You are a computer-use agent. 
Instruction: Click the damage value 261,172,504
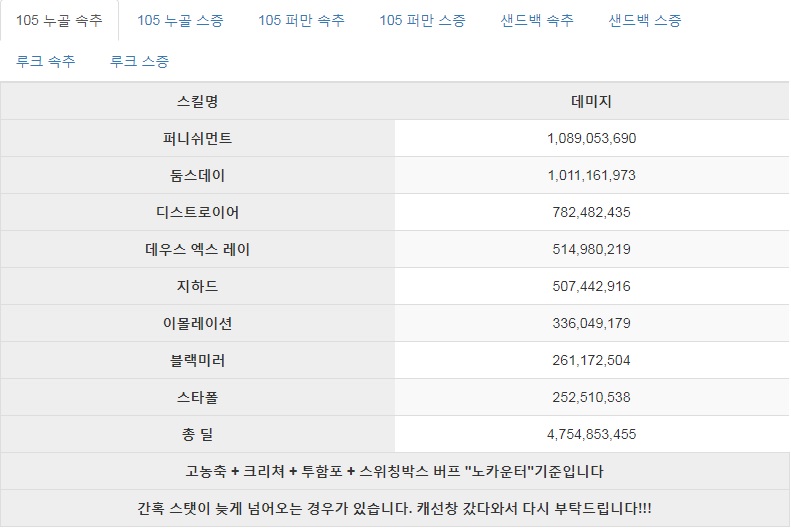592,361
